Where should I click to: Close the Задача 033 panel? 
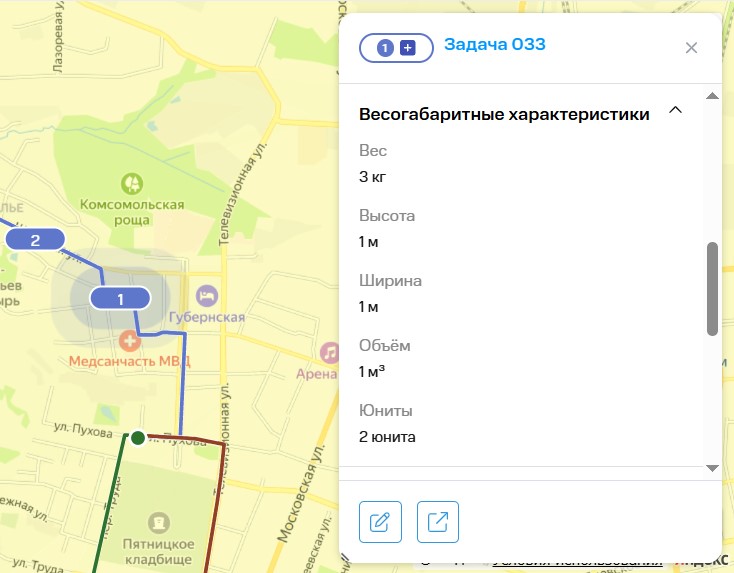[x=691, y=47]
